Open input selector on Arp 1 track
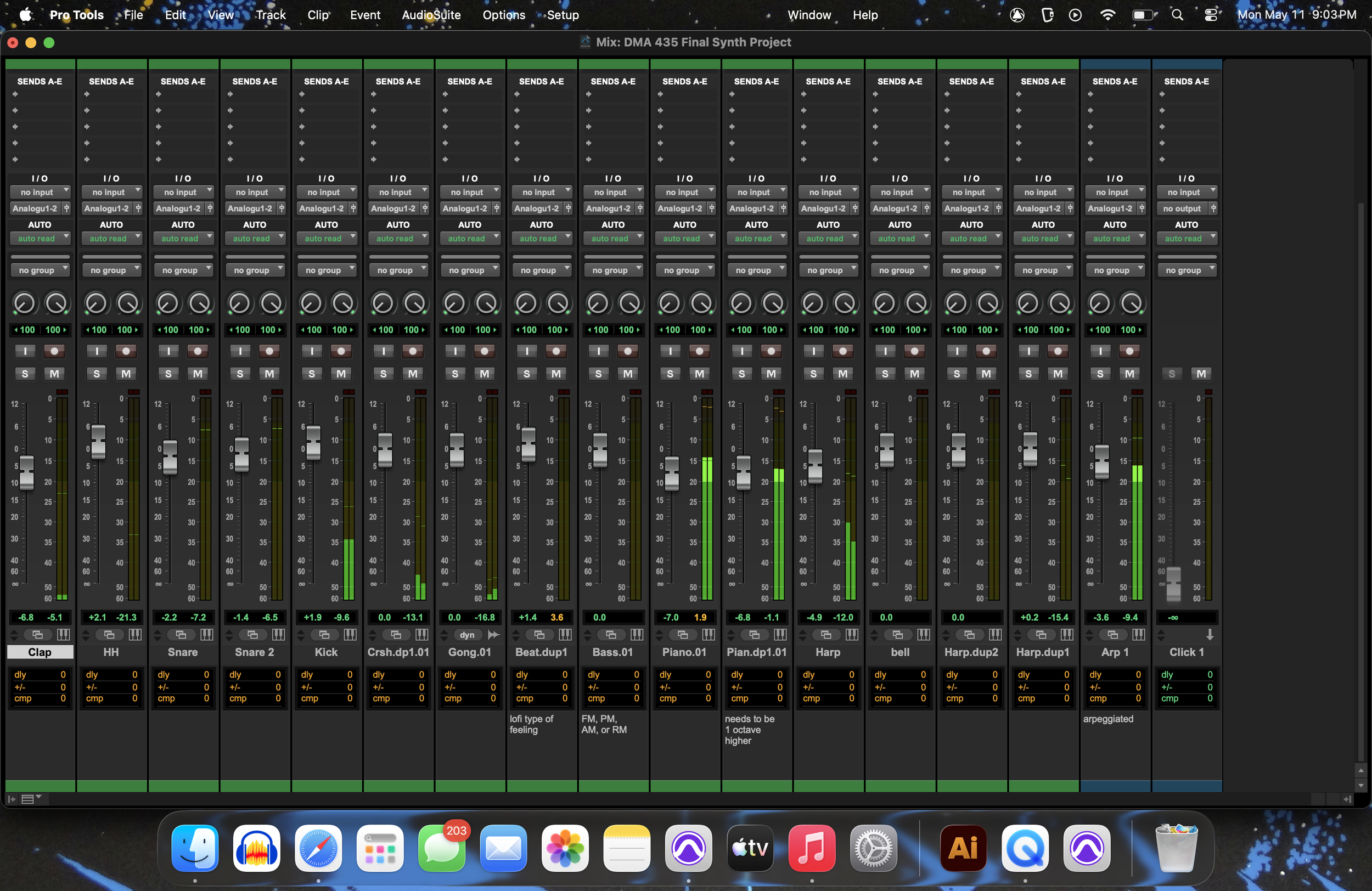 coord(1115,192)
